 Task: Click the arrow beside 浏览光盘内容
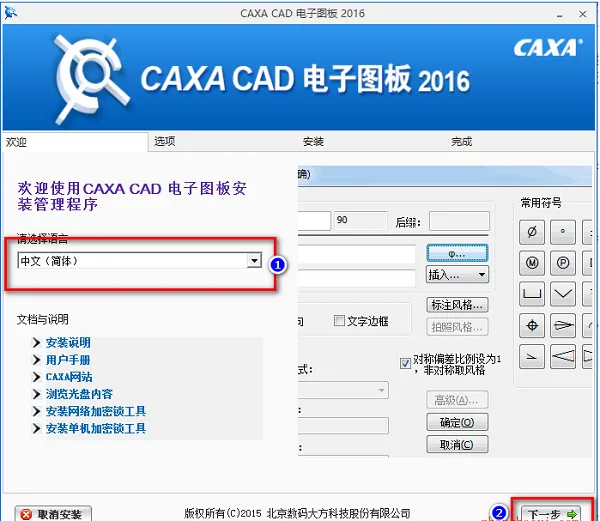(x=36, y=394)
